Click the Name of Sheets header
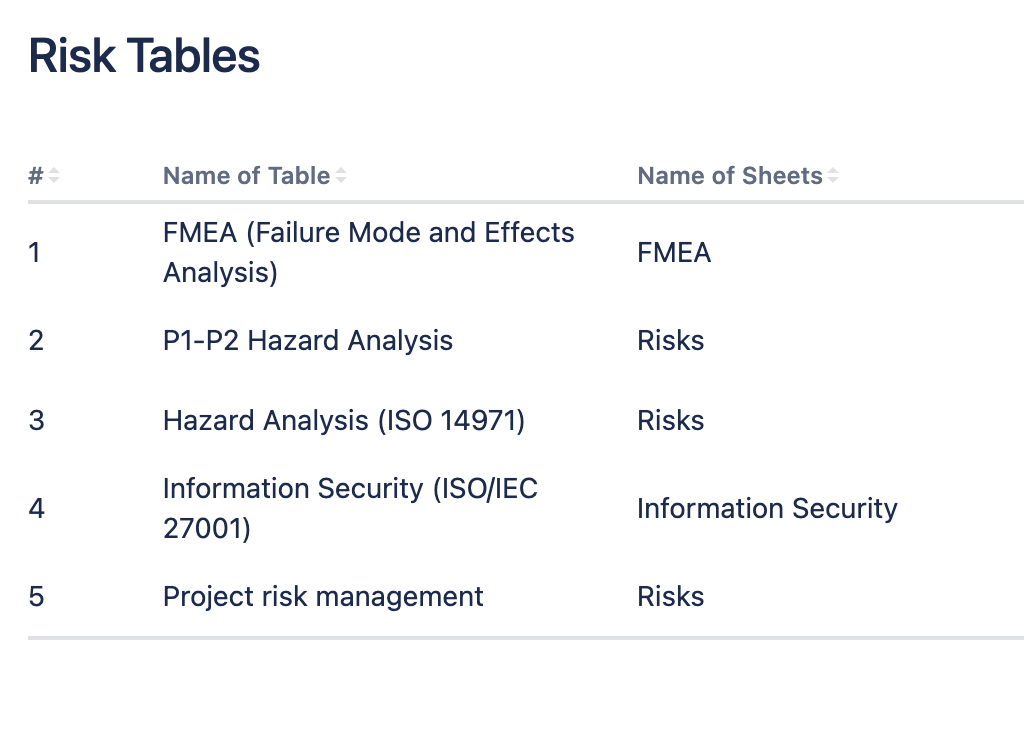This screenshot has width=1024, height=754. (x=729, y=176)
